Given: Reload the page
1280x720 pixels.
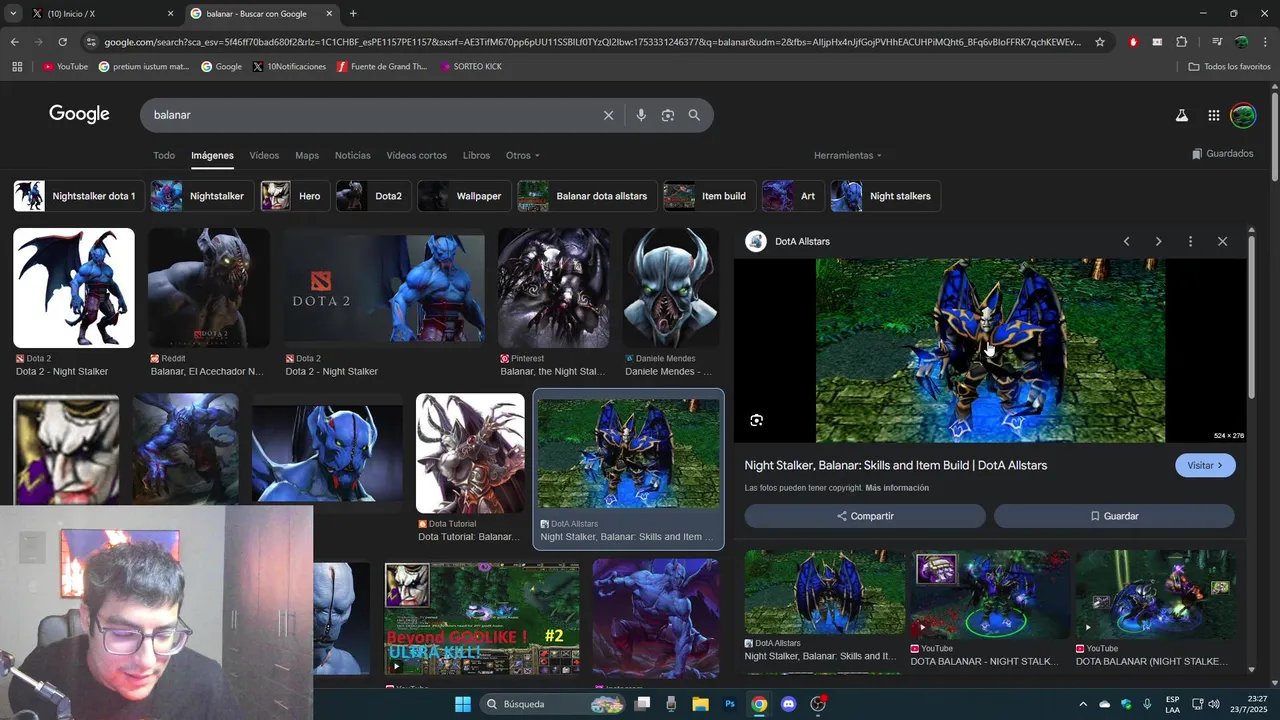Looking at the screenshot, I should point(62,42).
